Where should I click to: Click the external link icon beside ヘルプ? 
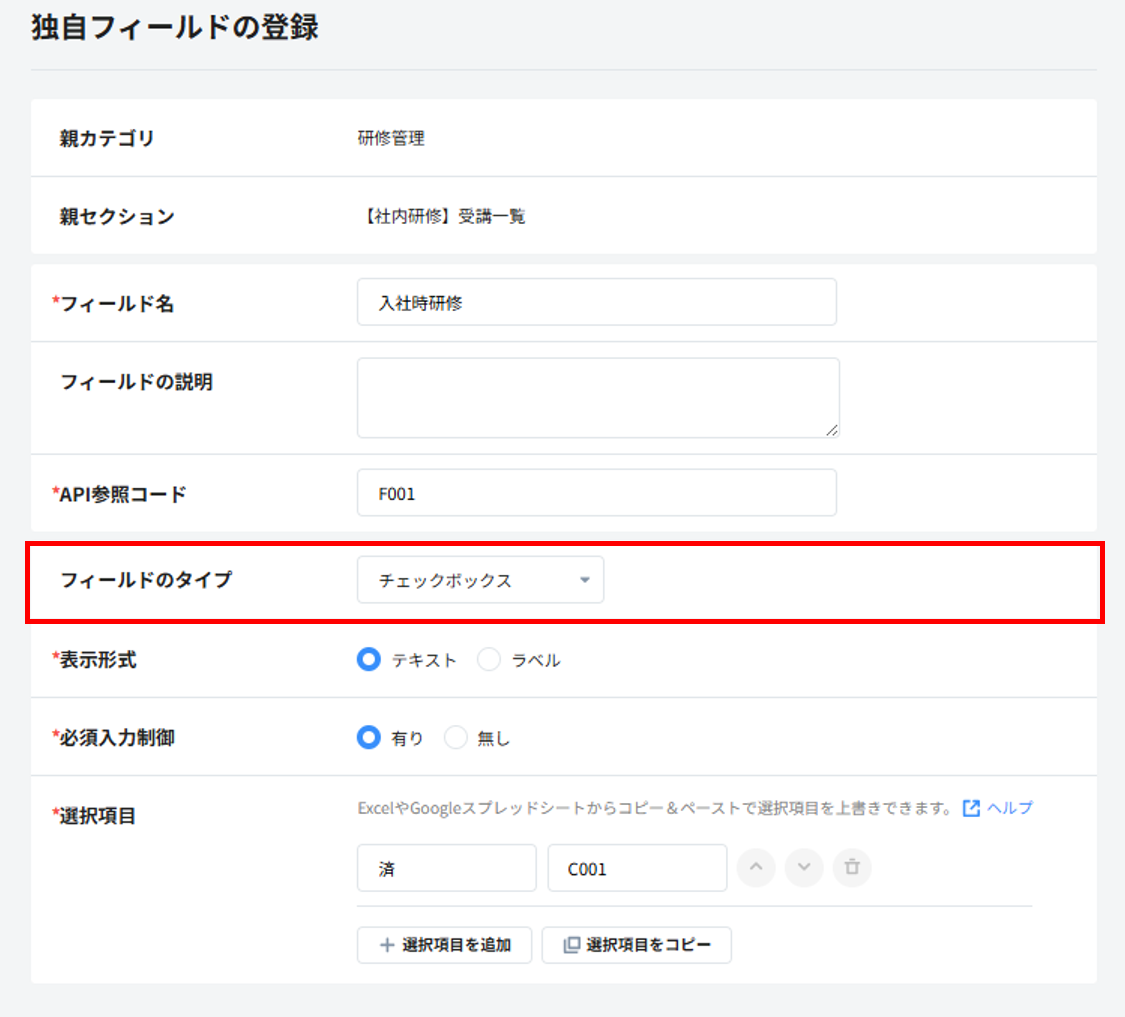[971, 808]
